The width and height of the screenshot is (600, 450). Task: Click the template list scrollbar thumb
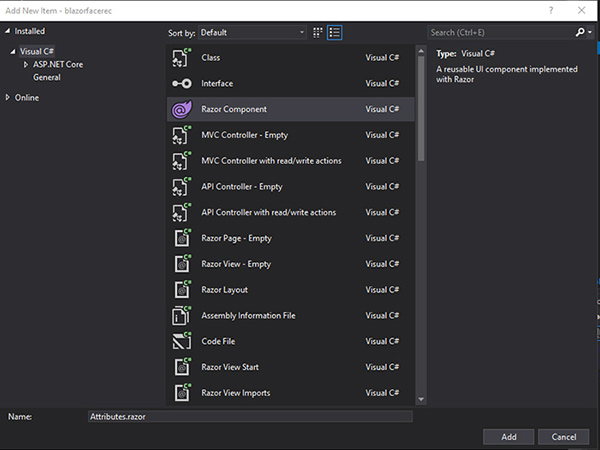tap(421, 109)
